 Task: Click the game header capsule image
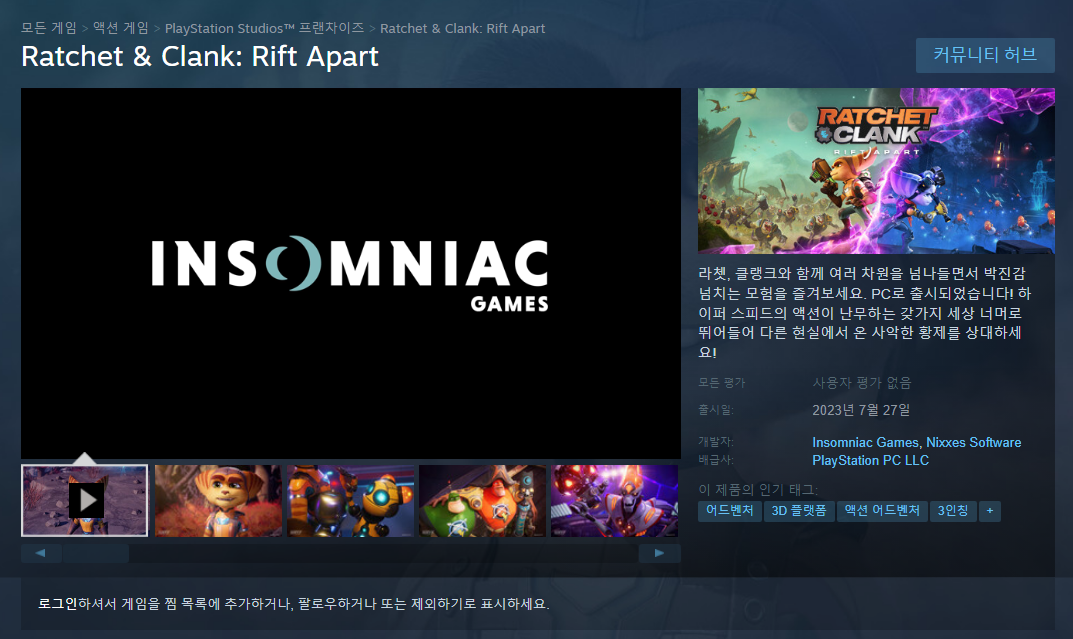(876, 170)
